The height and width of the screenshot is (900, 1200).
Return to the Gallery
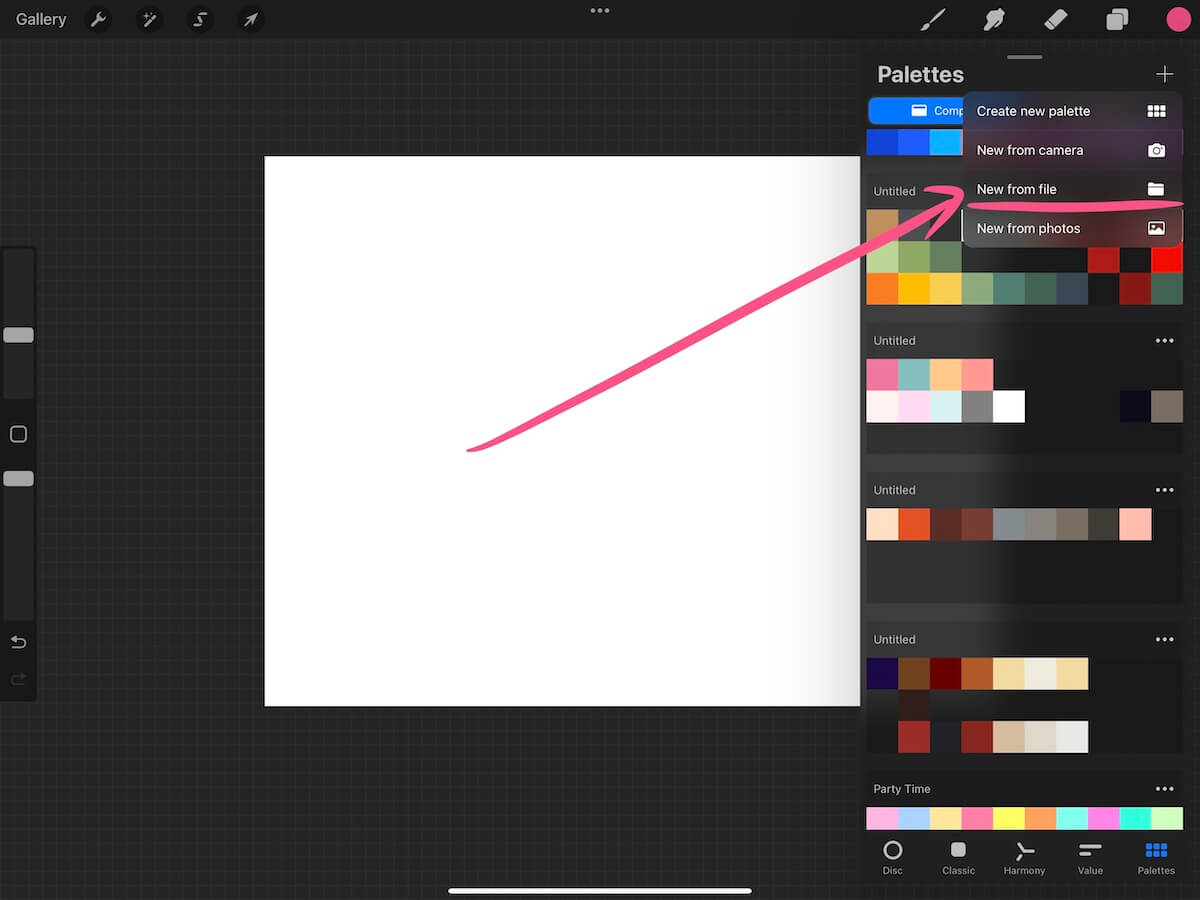coord(39,19)
